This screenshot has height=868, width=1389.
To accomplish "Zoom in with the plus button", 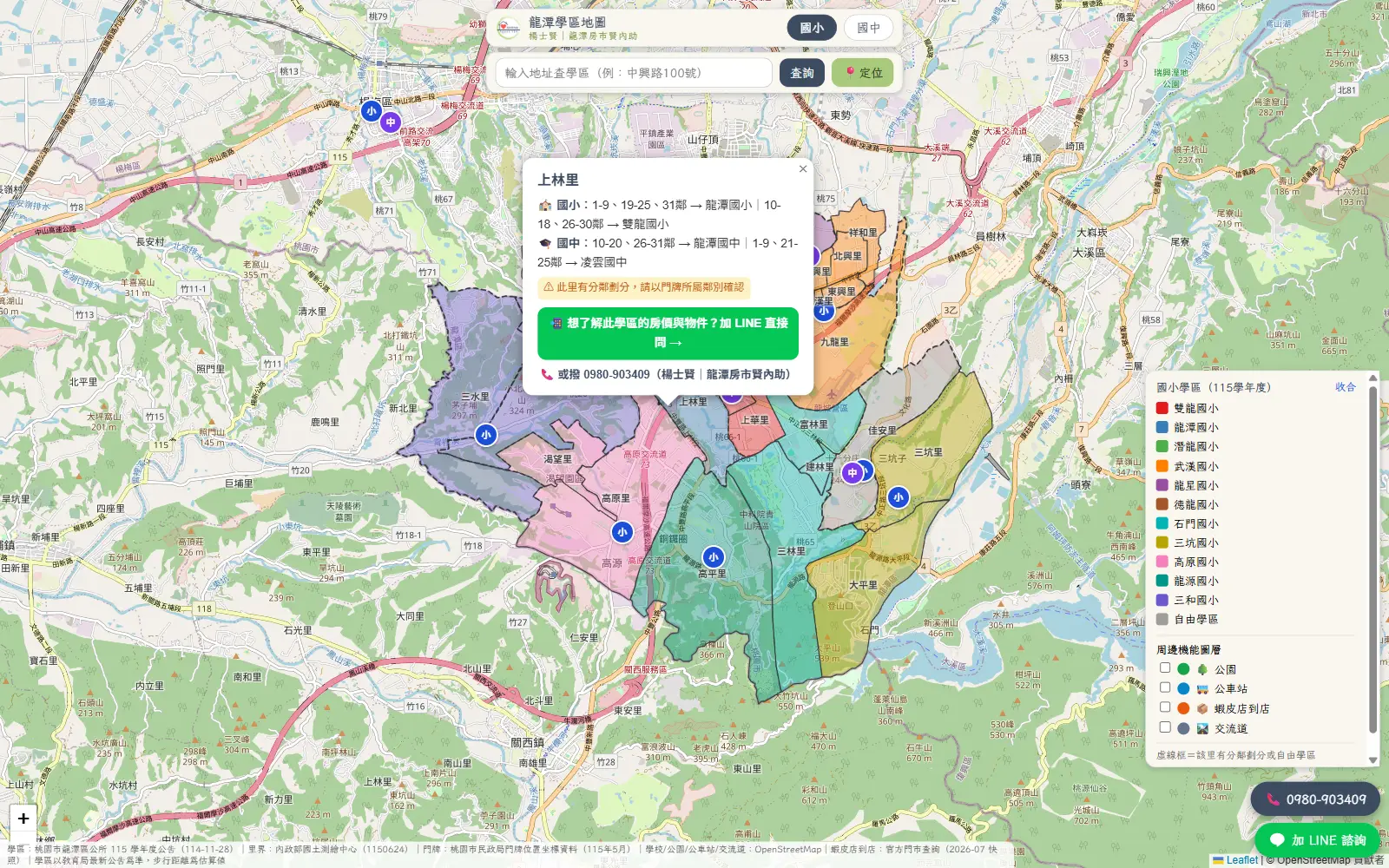I will (23, 818).
